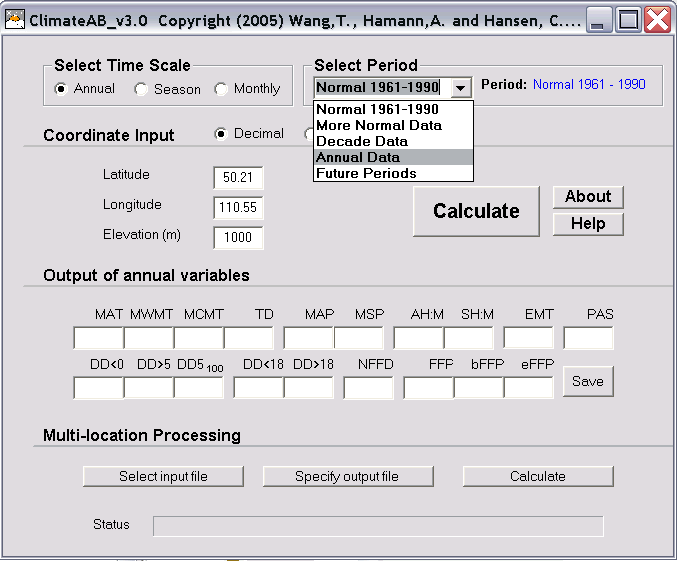Click the EMT output box
Image resolution: width=677 pixels, height=561 pixels.
528,338
